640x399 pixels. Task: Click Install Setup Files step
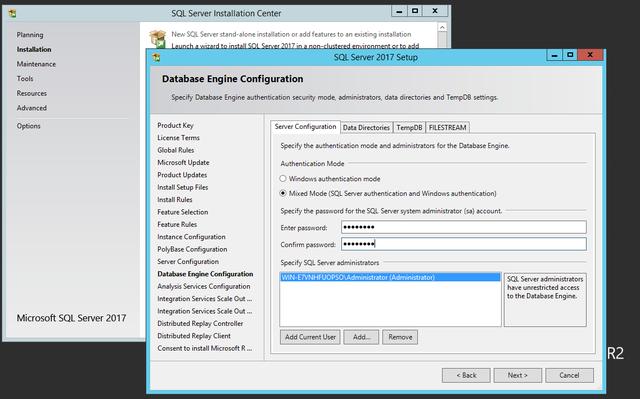coord(182,187)
